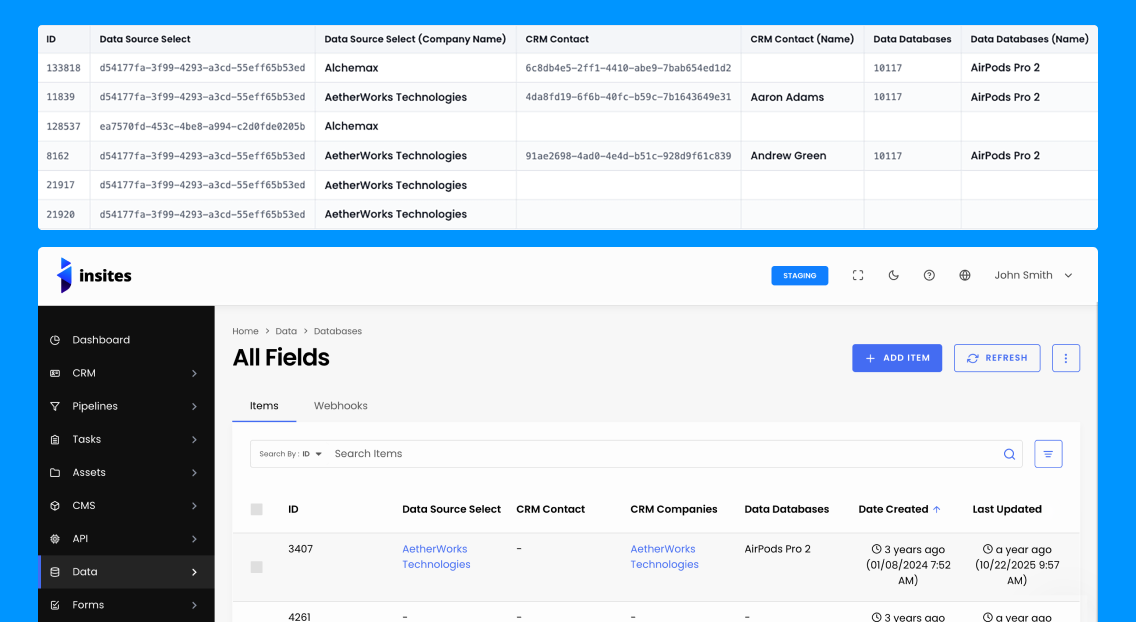Click ID 133818 cell in top table
The height and width of the screenshot is (622, 1136).
[x=64, y=68]
